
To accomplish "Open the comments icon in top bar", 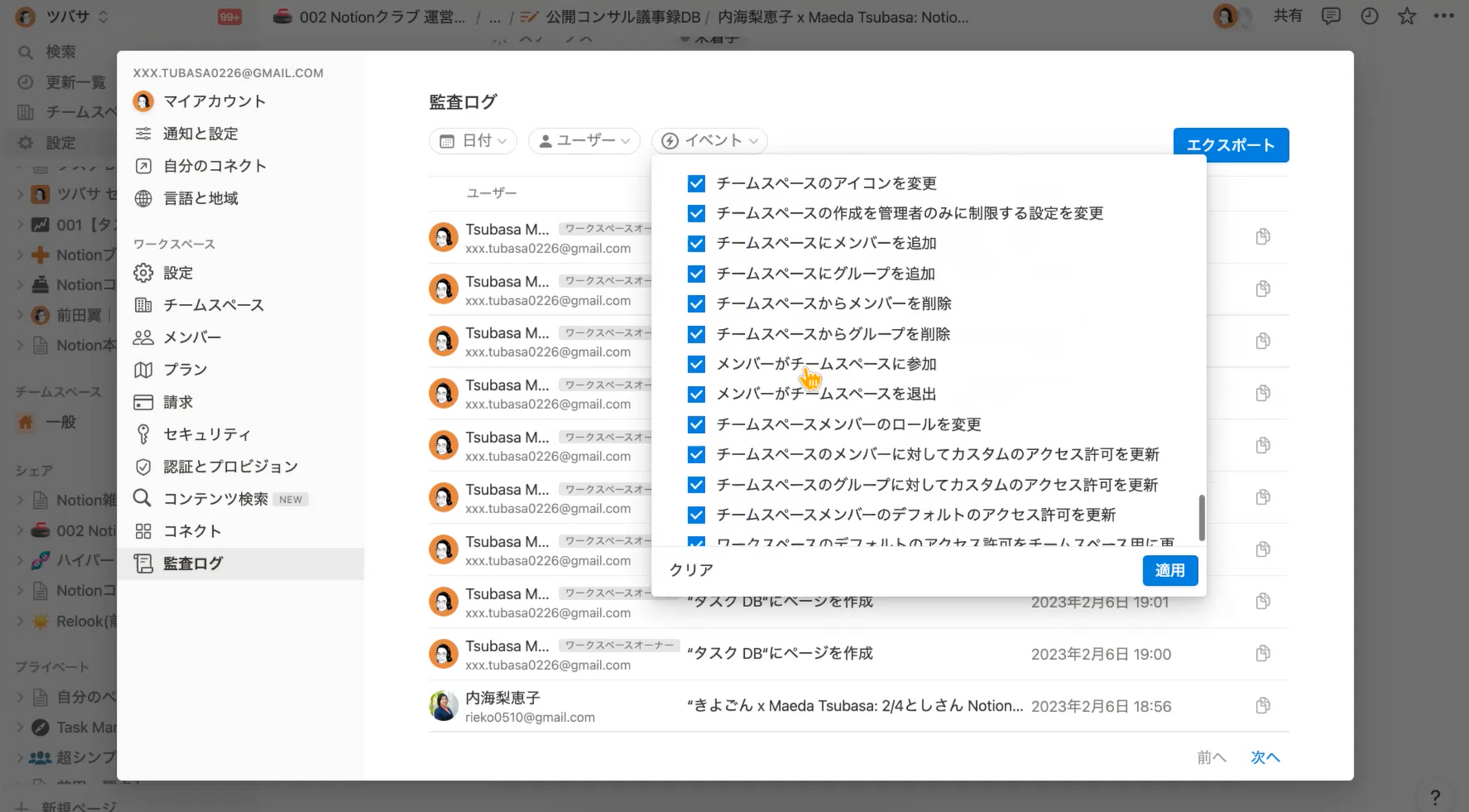I will [x=1330, y=16].
